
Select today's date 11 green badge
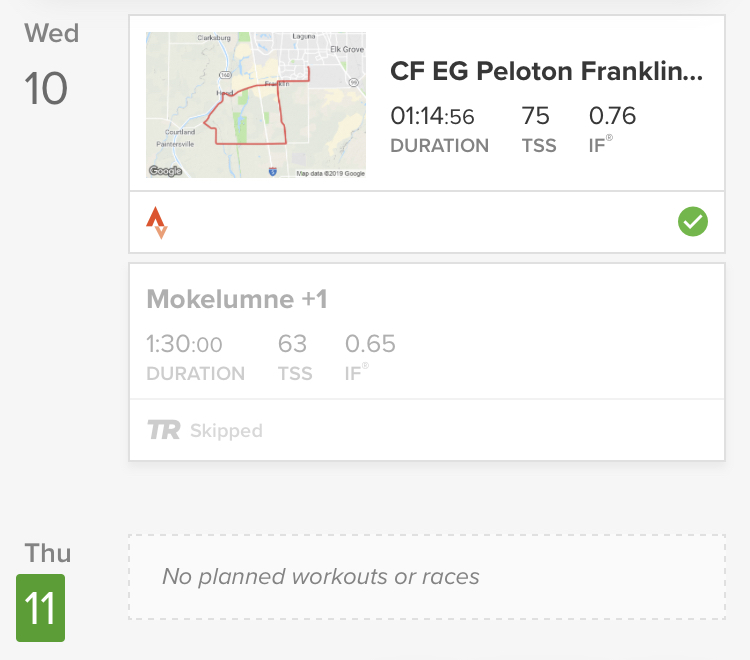point(41,608)
